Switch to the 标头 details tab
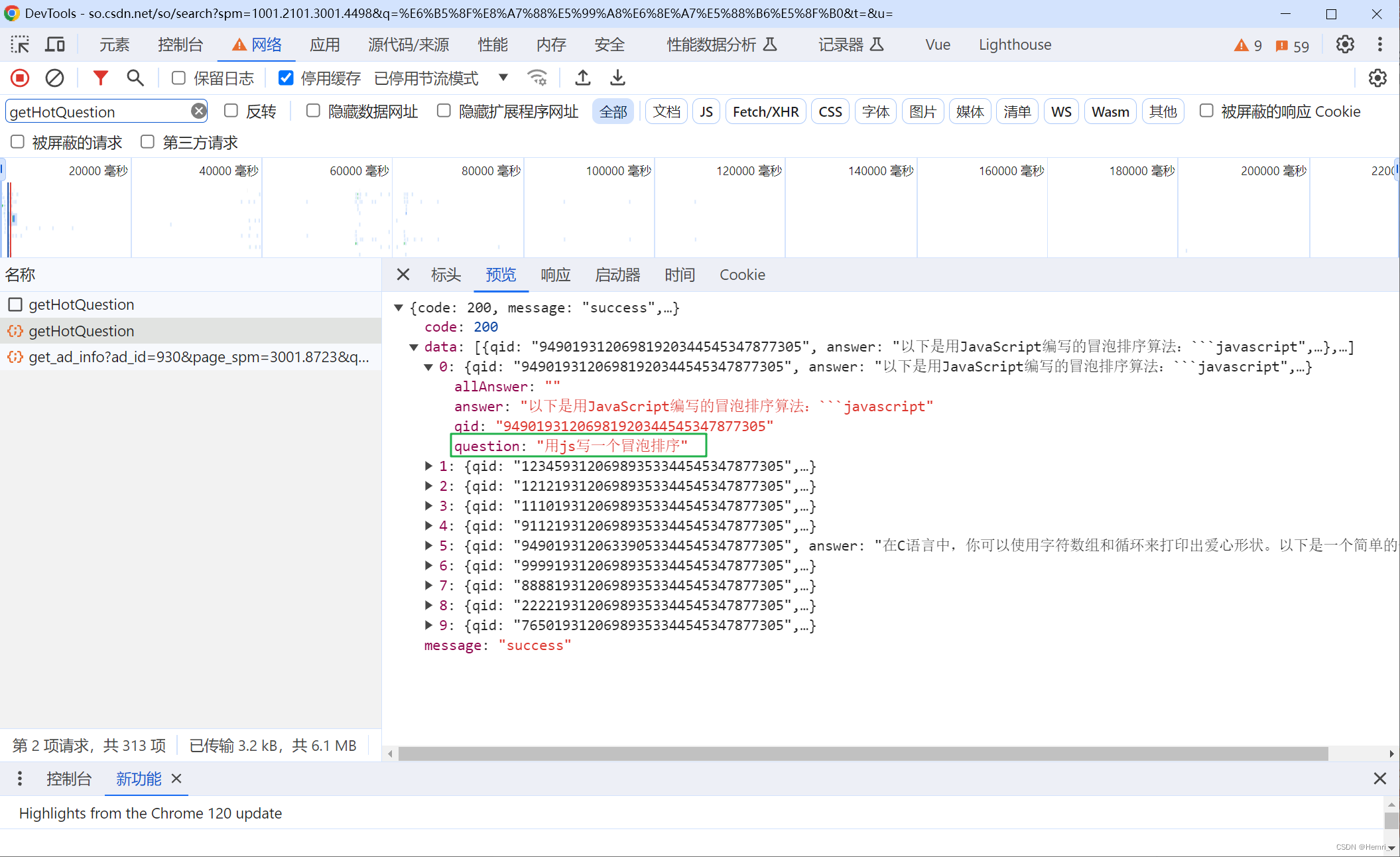Image resolution: width=1400 pixels, height=857 pixels. [x=446, y=275]
